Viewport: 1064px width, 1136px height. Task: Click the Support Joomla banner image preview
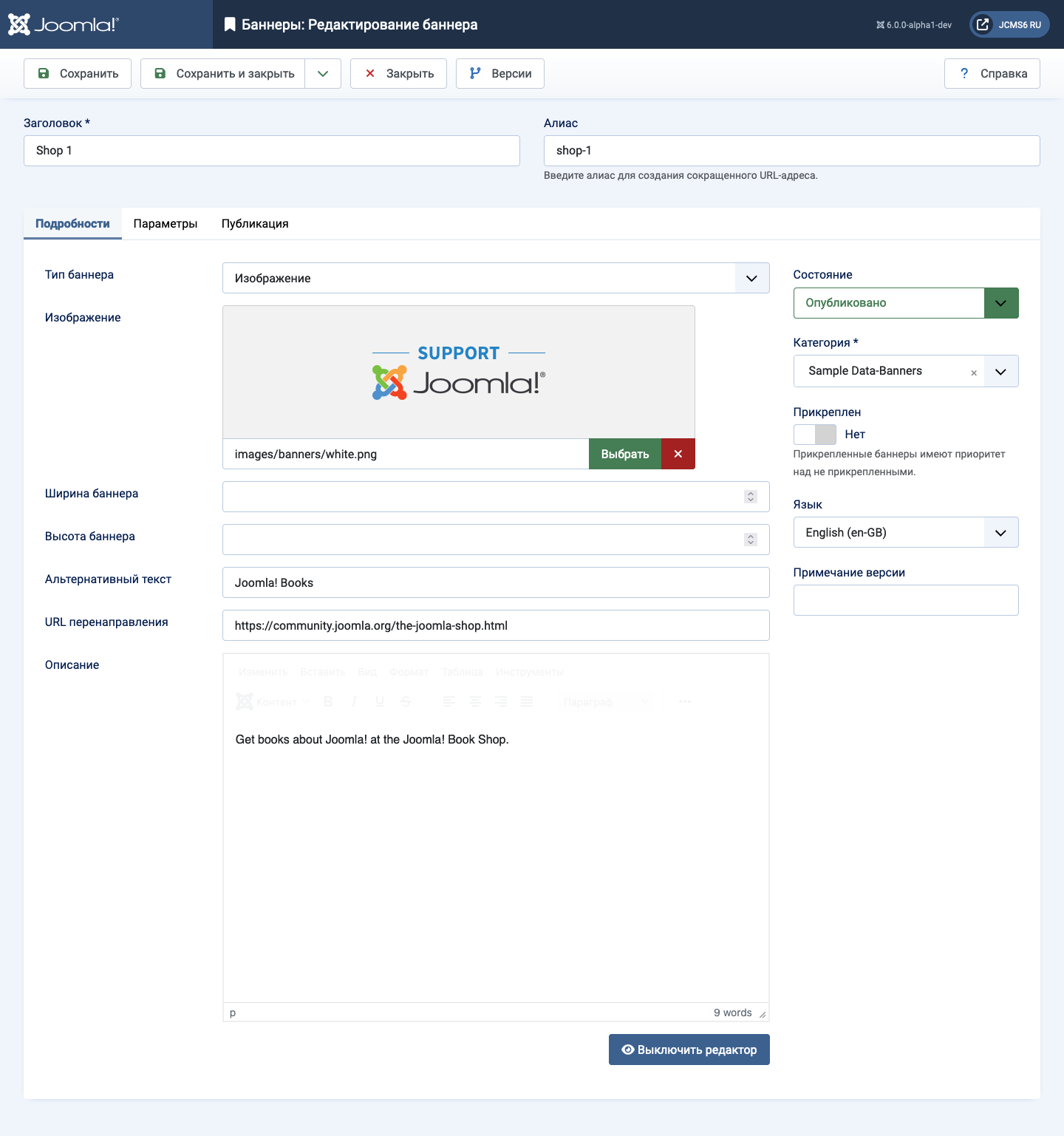click(459, 372)
